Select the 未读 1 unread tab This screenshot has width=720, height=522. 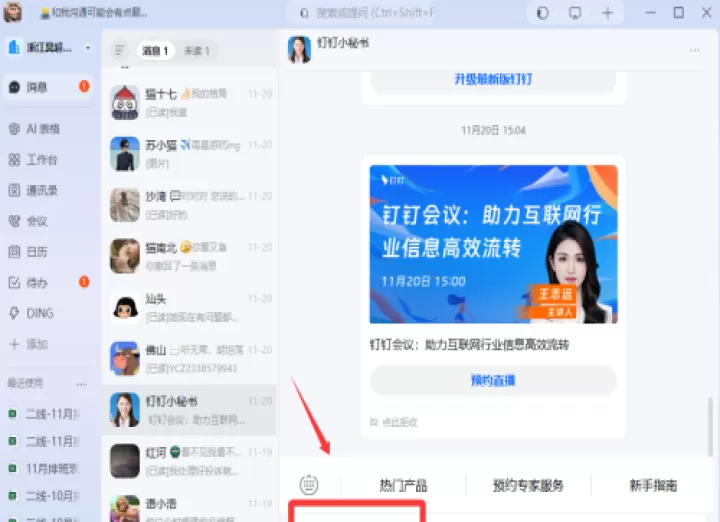(197, 51)
